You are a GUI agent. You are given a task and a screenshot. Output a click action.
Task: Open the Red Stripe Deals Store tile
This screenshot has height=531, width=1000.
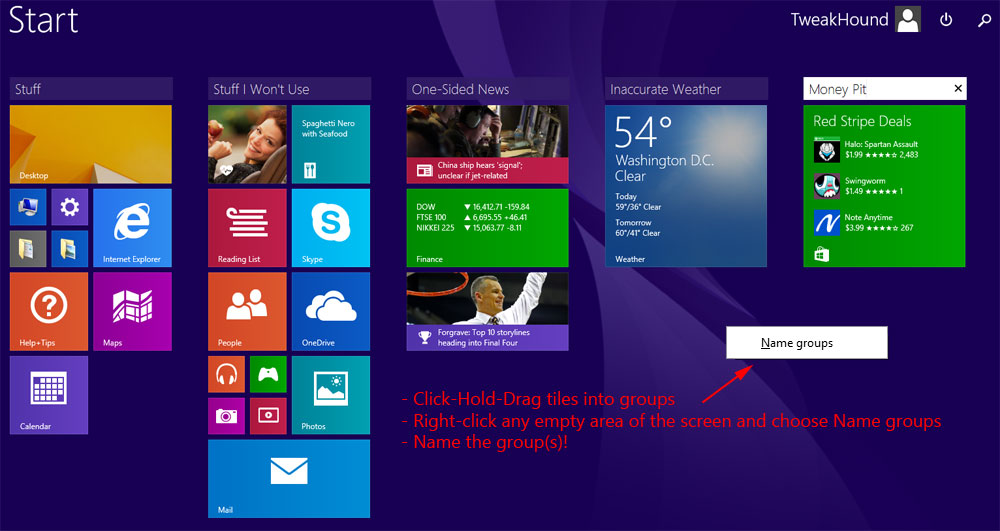(885, 185)
